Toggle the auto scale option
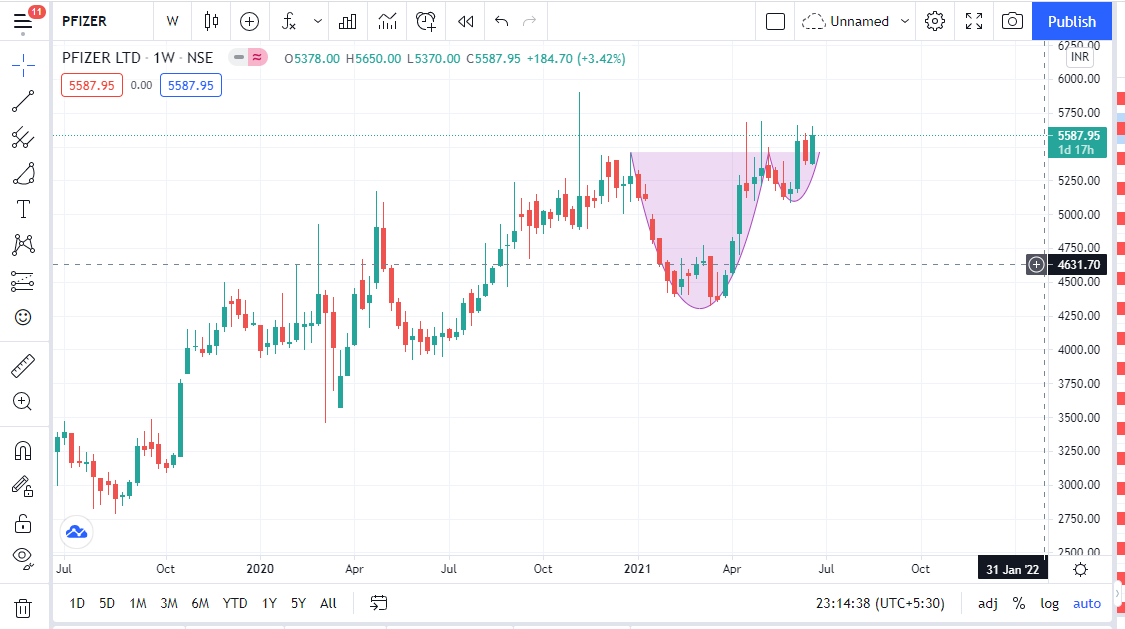Screen dimensions: 1125x629 click(1086, 603)
